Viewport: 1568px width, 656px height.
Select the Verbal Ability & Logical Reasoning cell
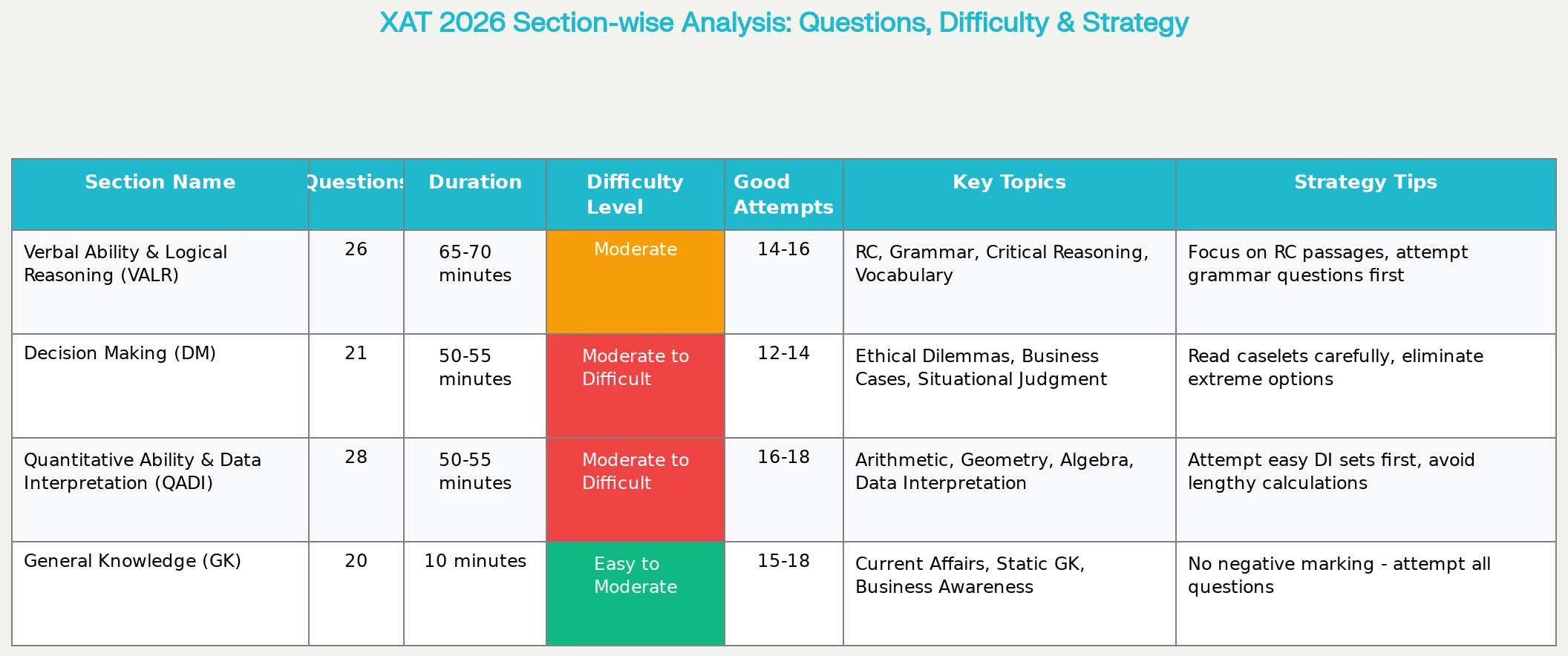click(x=125, y=264)
